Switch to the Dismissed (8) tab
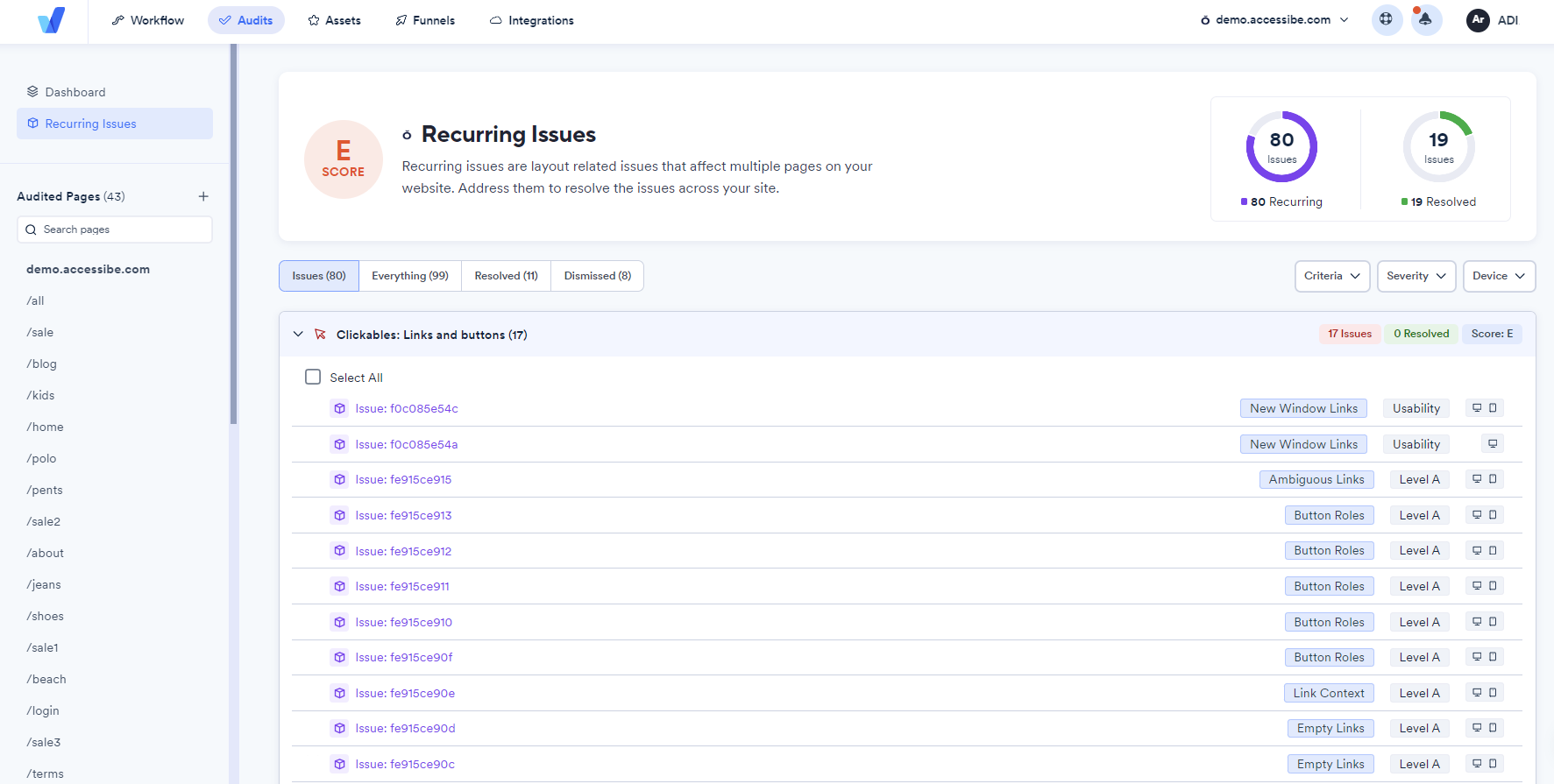Viewport: 1554px width, 784px height. [x=598, y=276]
